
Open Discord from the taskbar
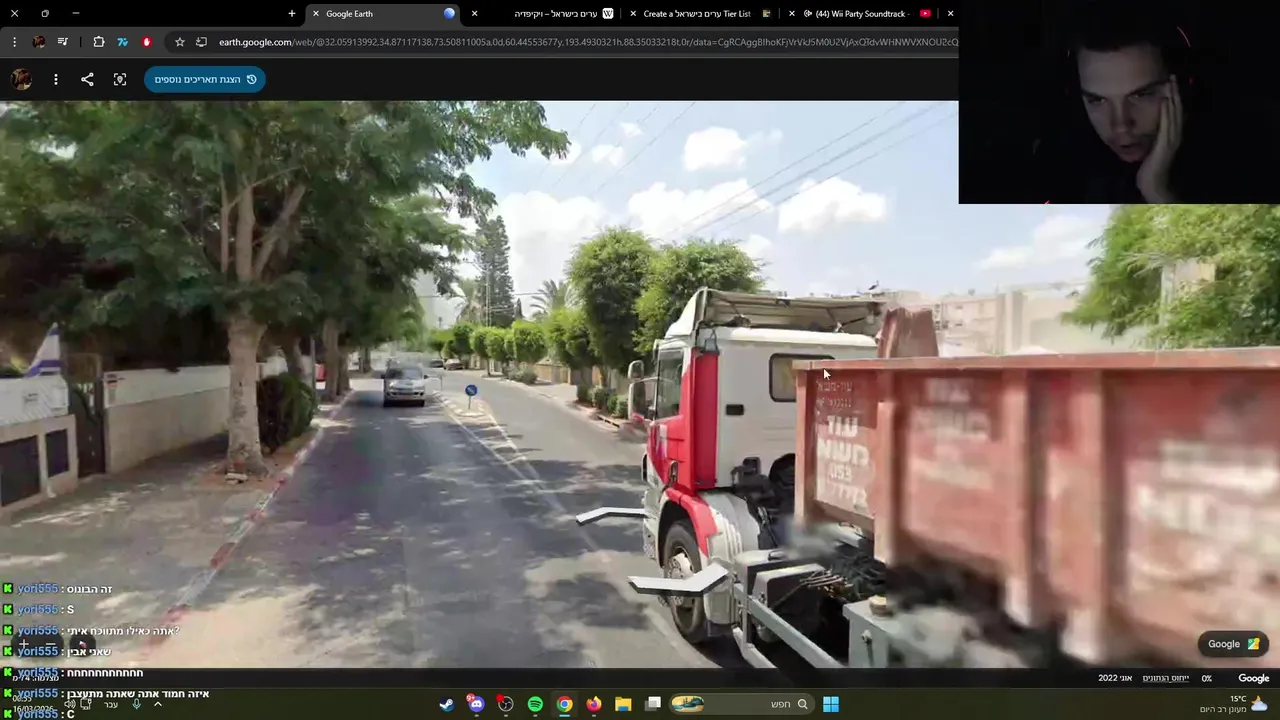tap(476, 704)
